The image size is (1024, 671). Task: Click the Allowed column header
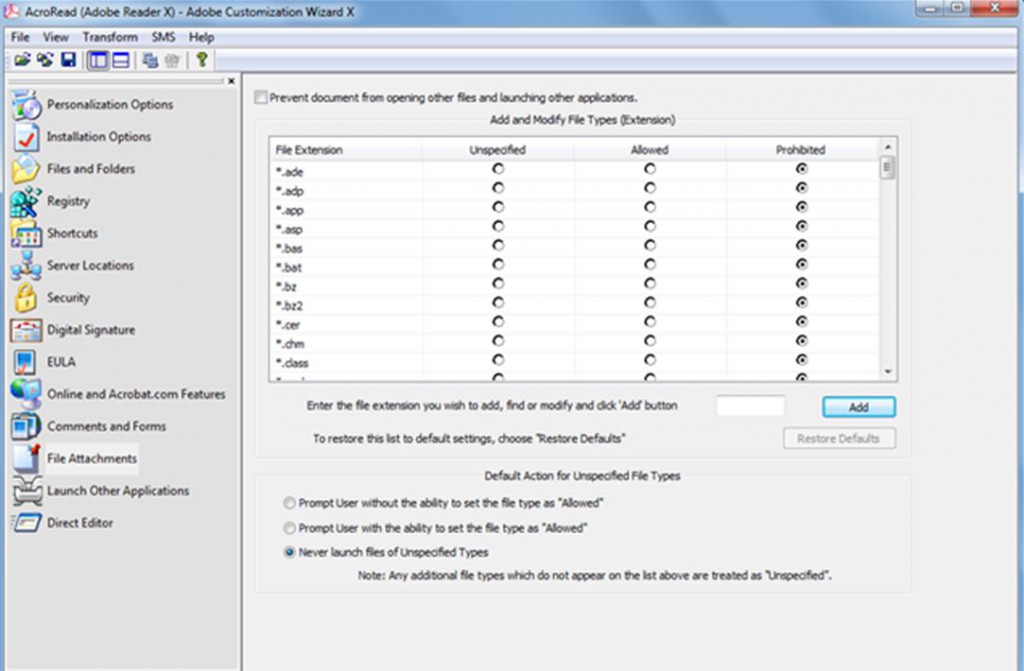(650, 150)
